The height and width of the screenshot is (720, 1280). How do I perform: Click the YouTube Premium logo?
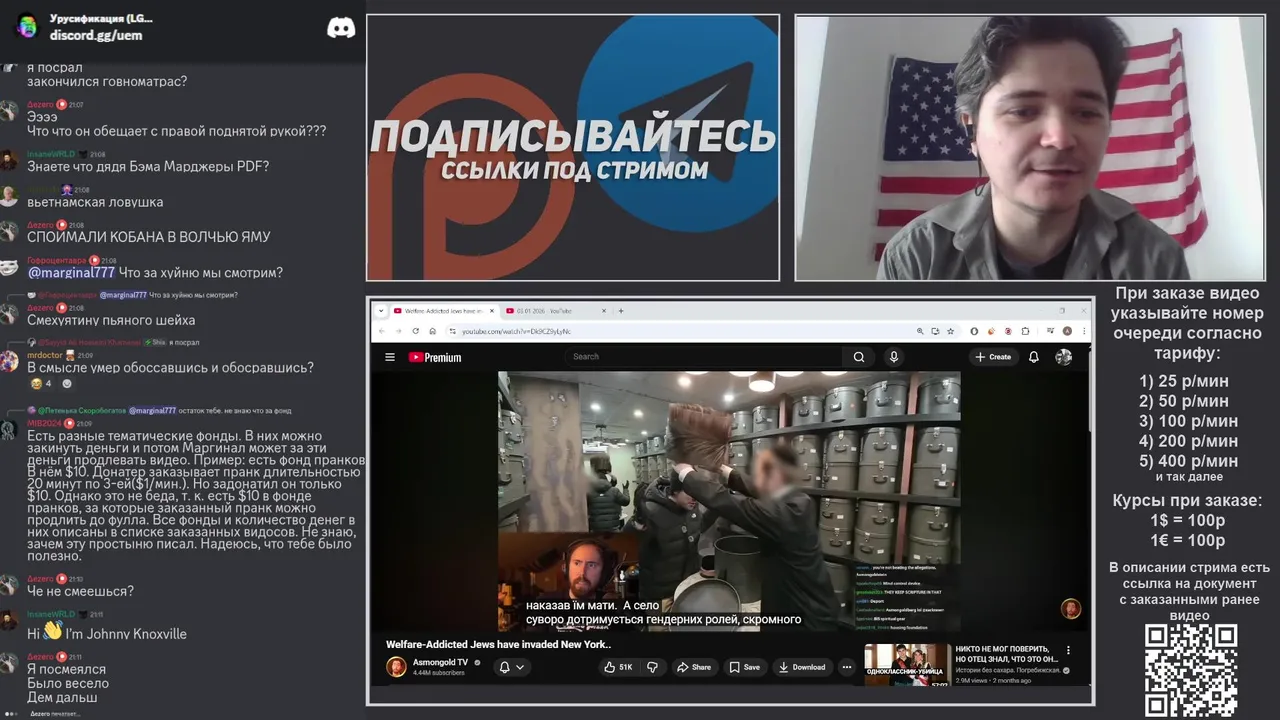435,357
